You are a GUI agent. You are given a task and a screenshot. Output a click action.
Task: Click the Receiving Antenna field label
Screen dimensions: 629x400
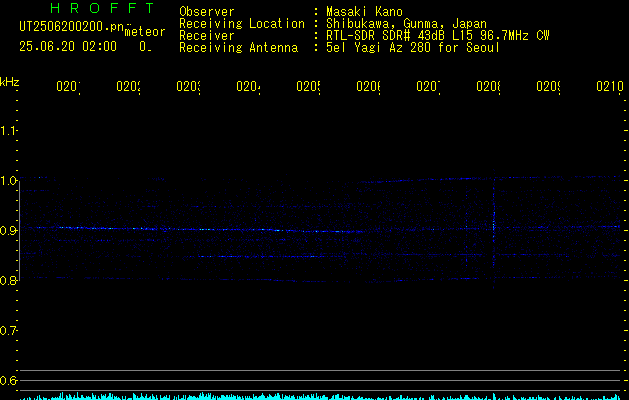tap(239, 48)
